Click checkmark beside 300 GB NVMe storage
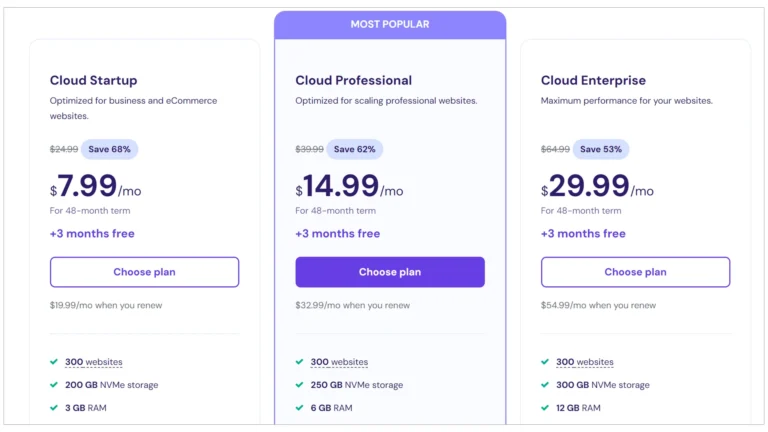Screen dimensions: 768x432 tap(545, 385)
